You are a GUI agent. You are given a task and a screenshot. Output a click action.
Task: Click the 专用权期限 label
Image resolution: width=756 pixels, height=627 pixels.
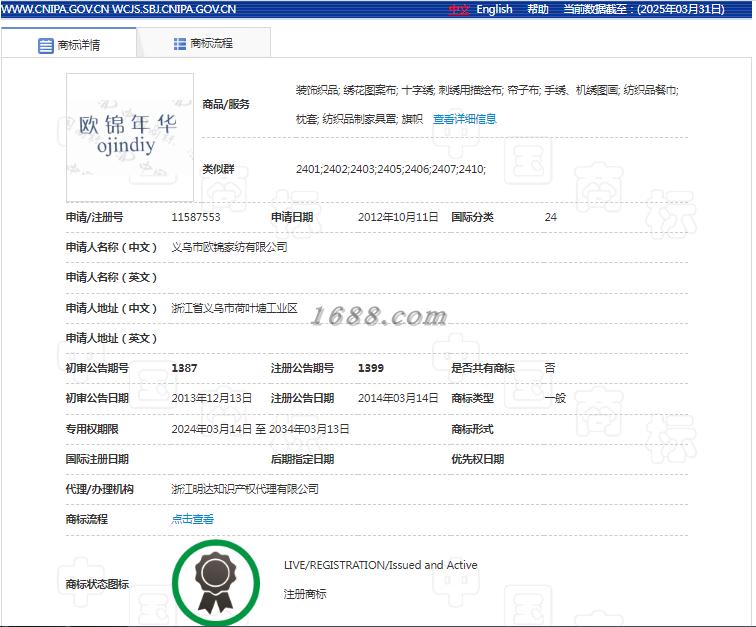[x=92, y=429]
